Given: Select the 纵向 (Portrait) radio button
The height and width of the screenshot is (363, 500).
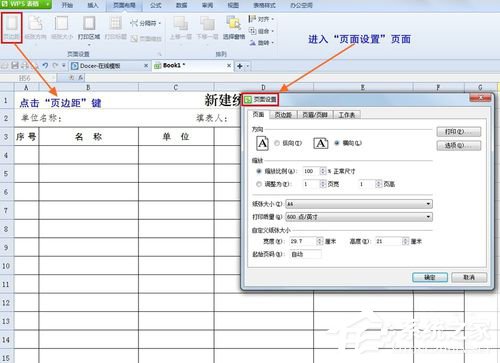Looking at the screenshot, I should [277, 143].
